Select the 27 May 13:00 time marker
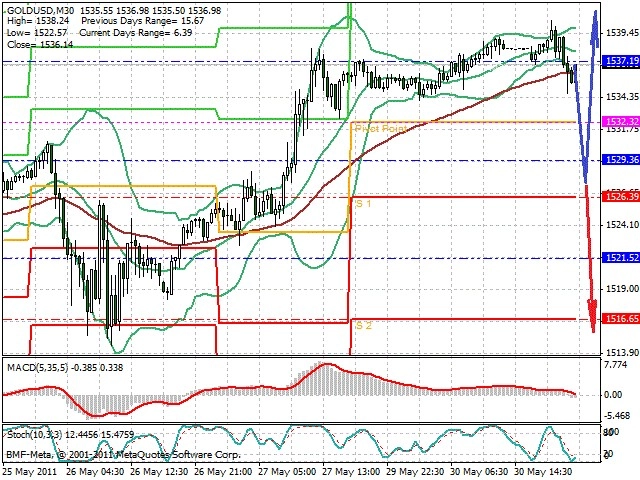This screenshot has width=640, height=480. pyautogui.click(x=351, y=472)
